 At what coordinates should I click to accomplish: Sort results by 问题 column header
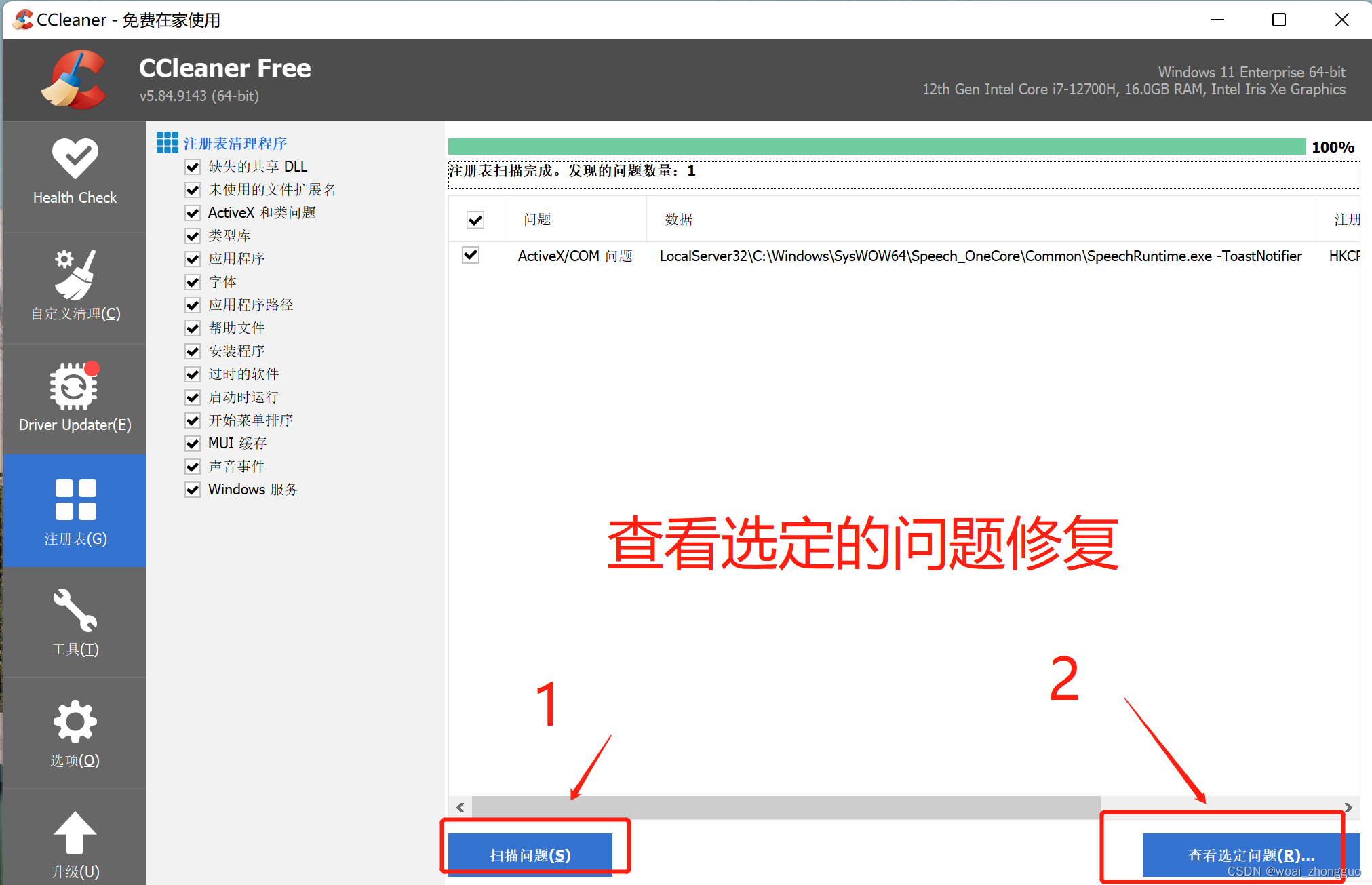(576, 219)
